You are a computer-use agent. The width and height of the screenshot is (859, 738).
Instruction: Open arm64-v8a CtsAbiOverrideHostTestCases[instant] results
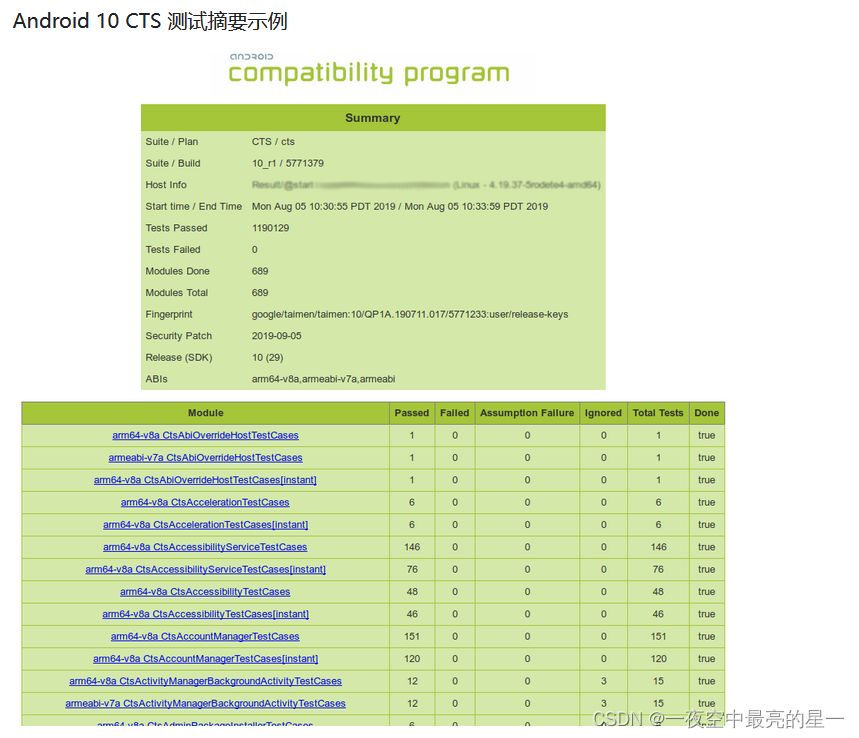pyautogui.click(x=205, y=480)
